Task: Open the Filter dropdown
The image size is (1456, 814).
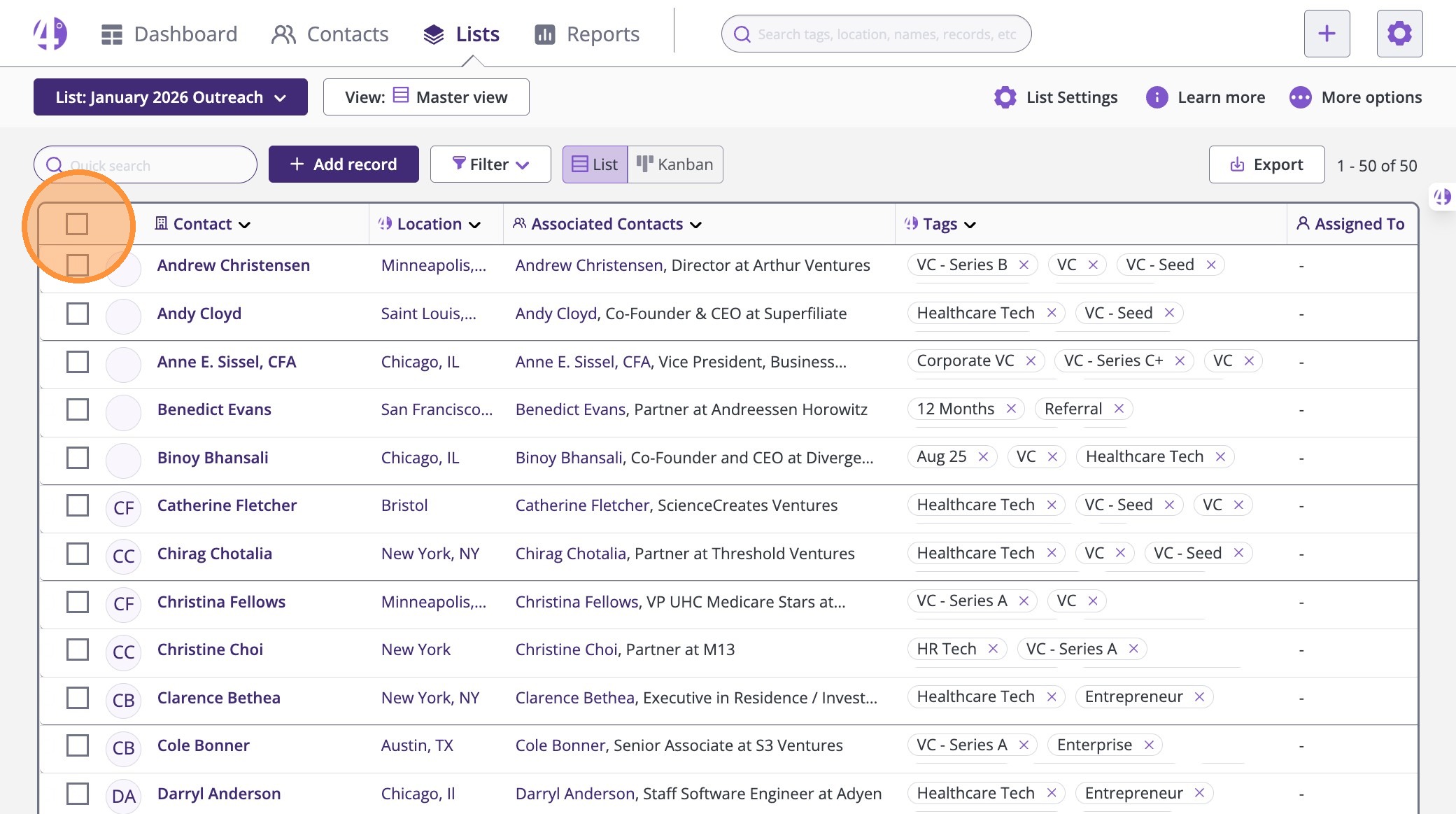Action: [x=490, y=164]
